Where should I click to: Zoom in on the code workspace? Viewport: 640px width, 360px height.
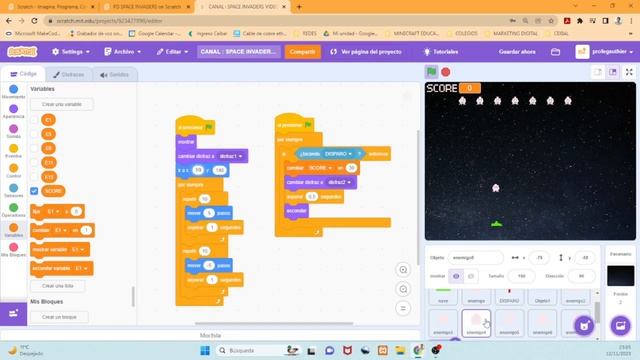pyautogui.click(x=403, y=270)
